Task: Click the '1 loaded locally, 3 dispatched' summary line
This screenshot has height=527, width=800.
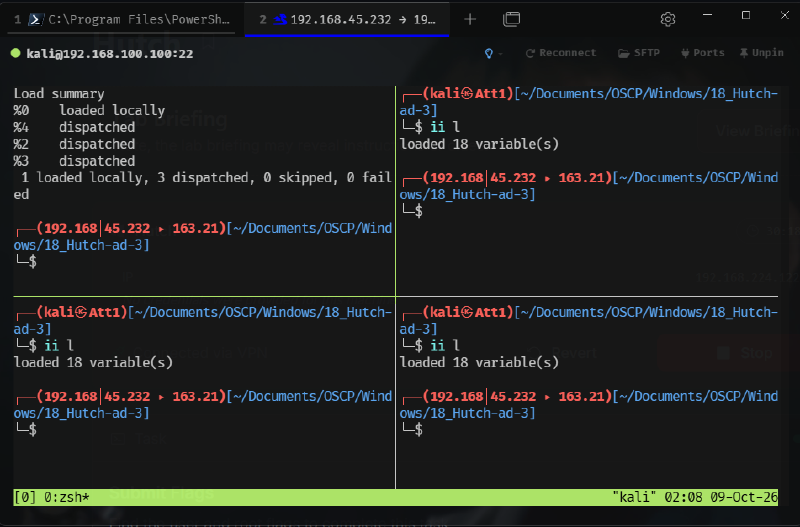Action: click(x=203, y=186)
